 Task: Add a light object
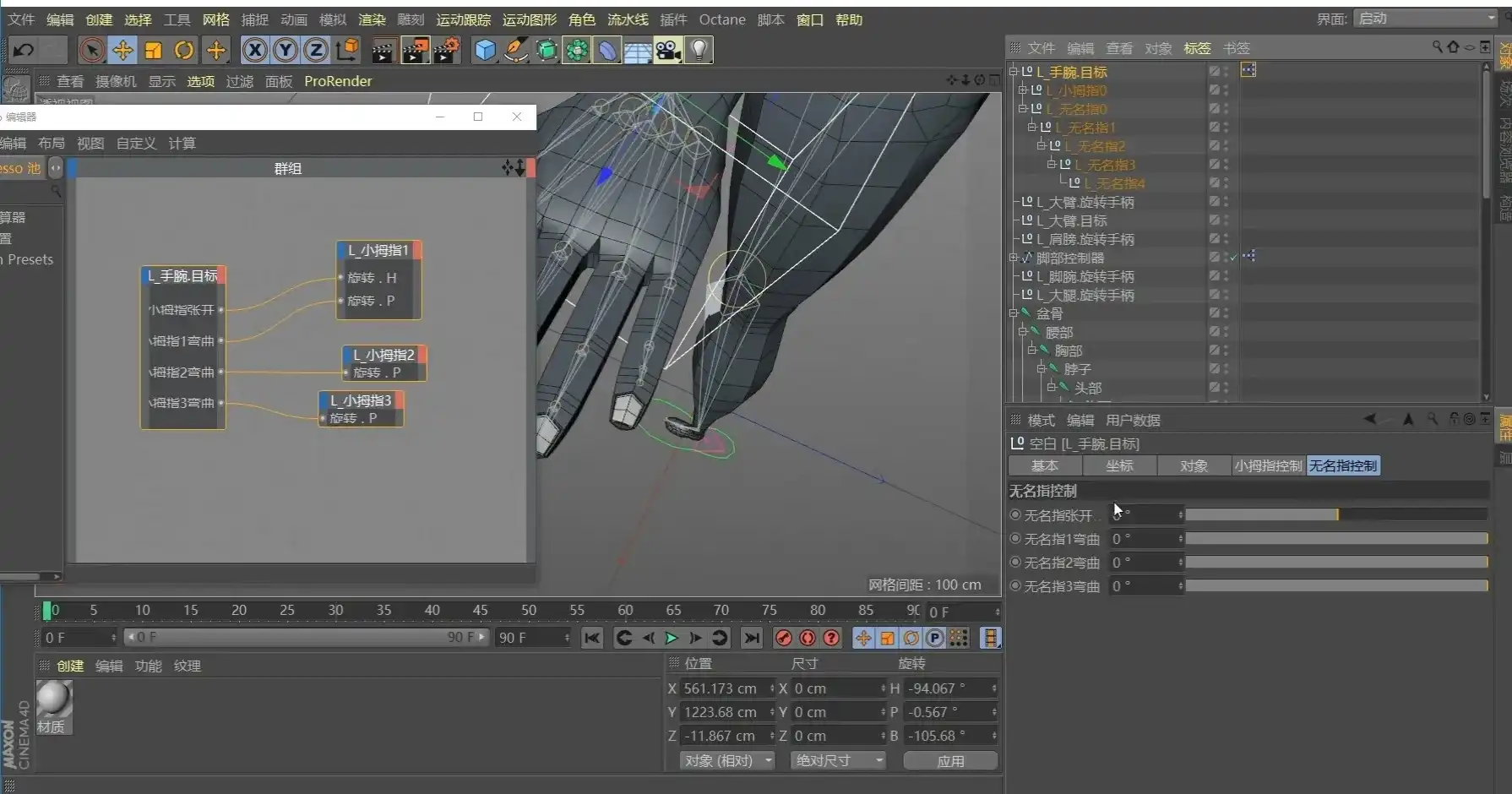[699, 50]
